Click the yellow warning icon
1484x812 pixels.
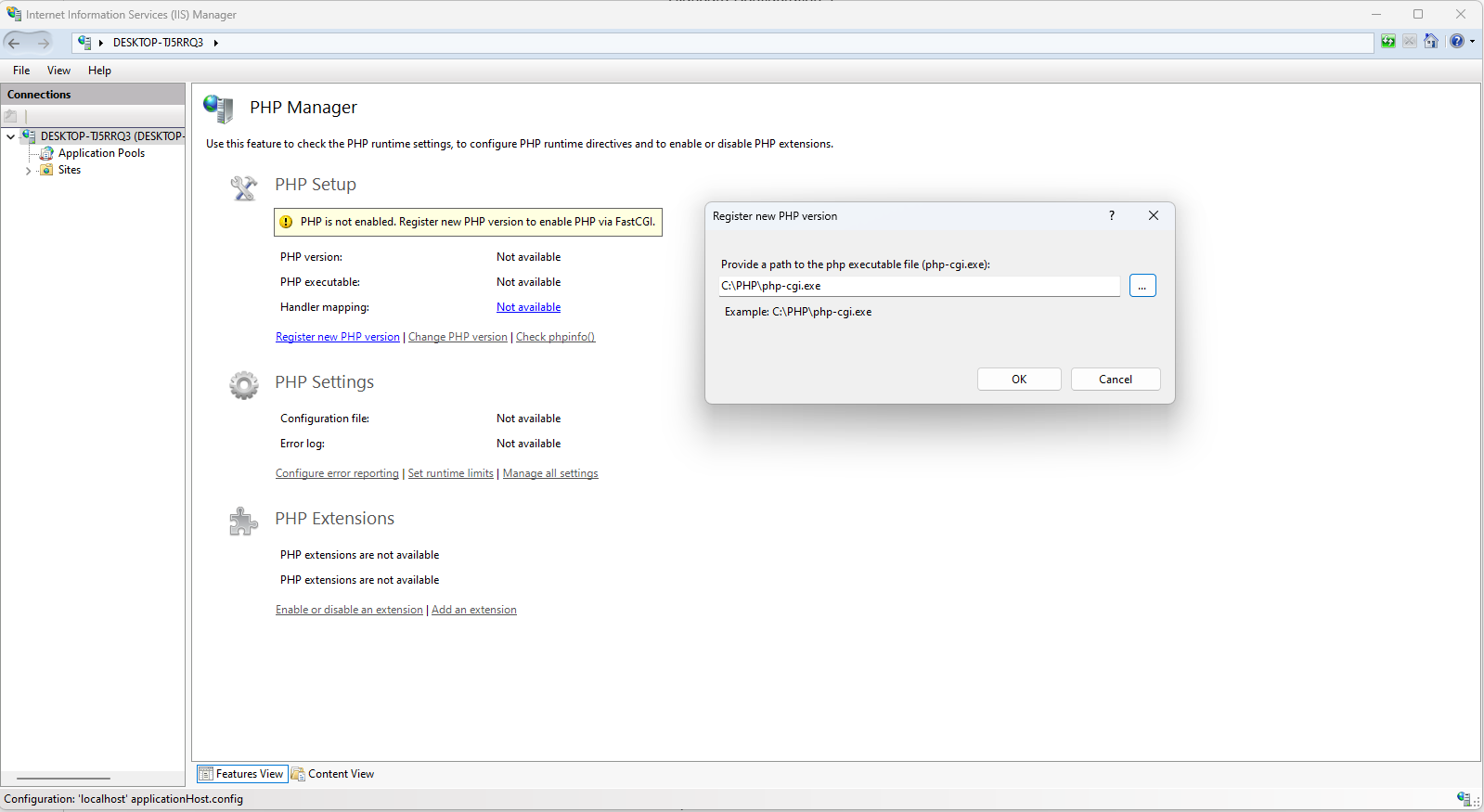(x=287, y=222)
